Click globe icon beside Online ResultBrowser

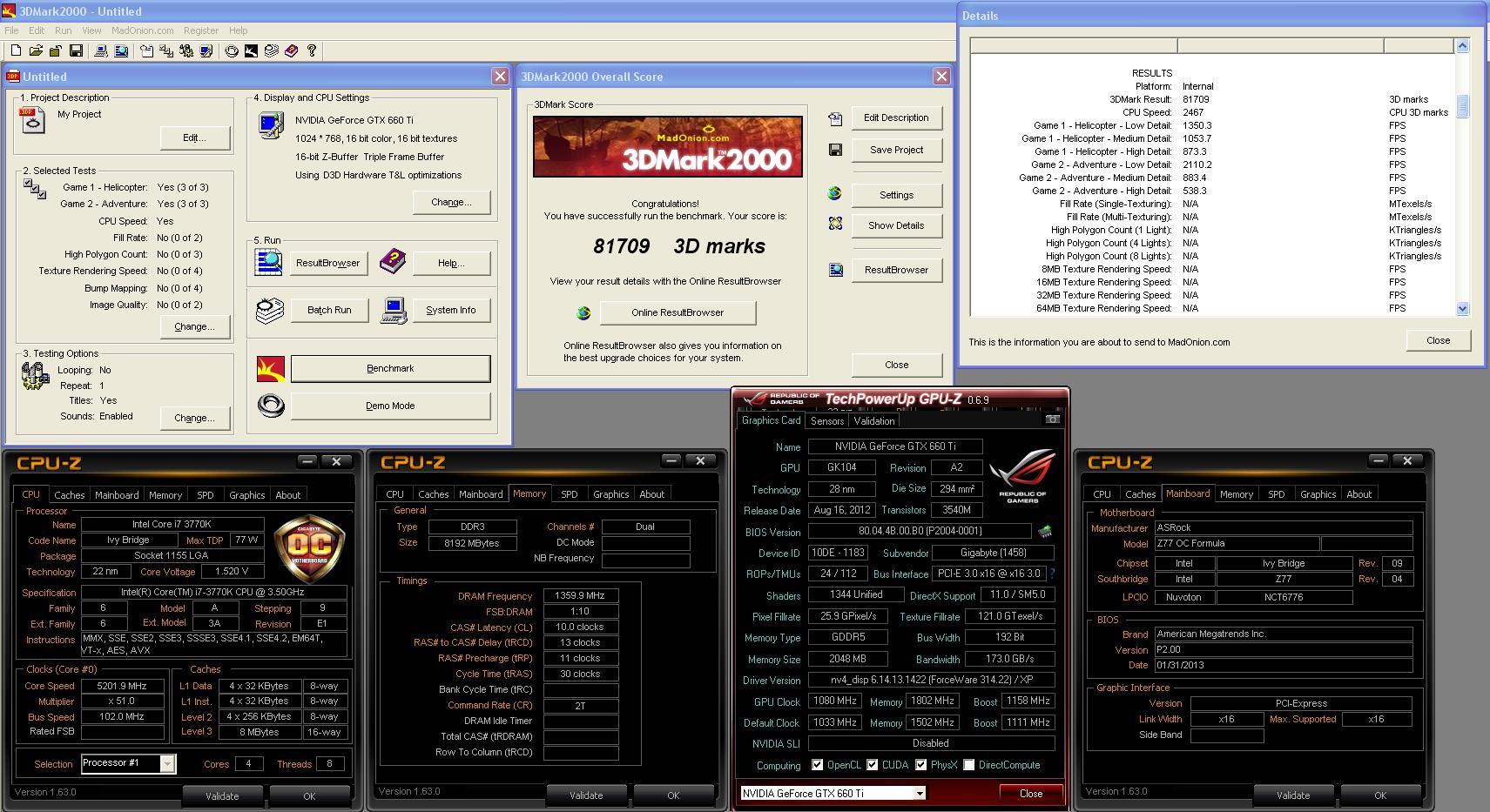[x=583, y=313]
